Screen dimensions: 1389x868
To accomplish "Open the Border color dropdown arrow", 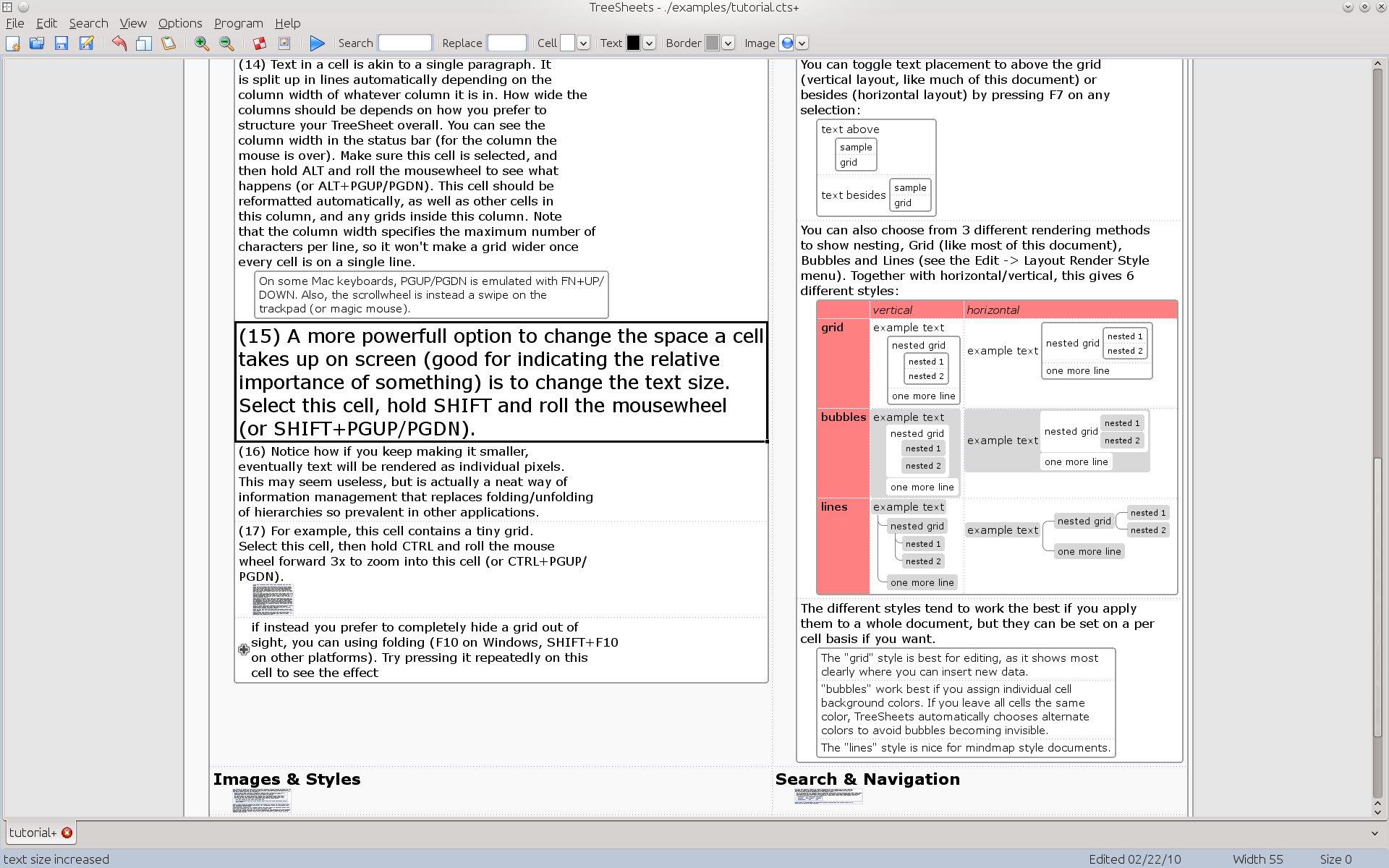I will (728, 43).
